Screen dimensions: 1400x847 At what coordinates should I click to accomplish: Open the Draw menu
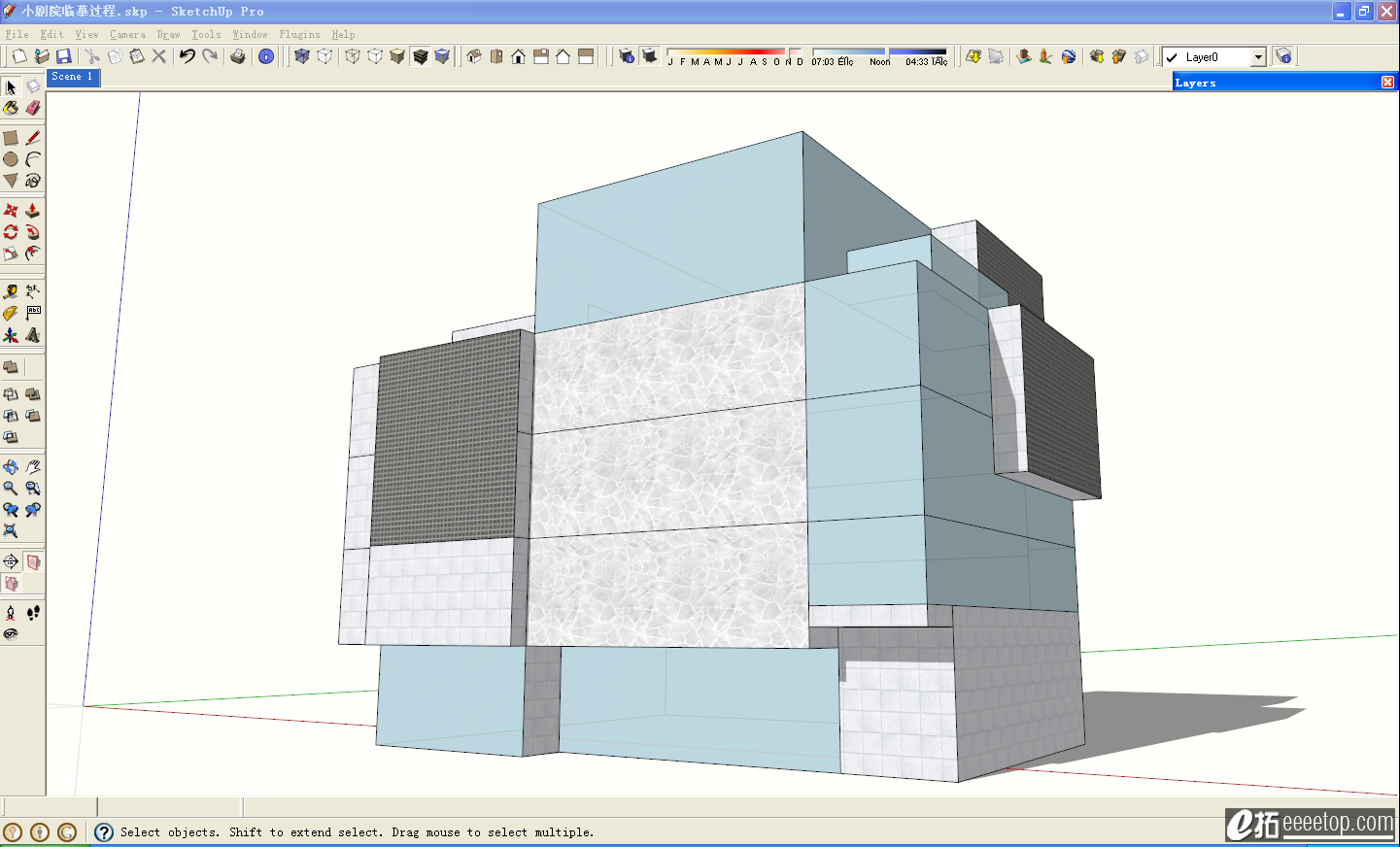click(x=168, y=34)
